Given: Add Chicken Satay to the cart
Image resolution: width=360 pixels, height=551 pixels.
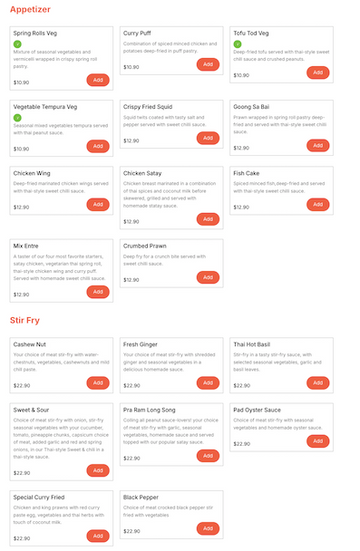Looking at the screenshot, I should pyautogui.click(x=208, y=219).
